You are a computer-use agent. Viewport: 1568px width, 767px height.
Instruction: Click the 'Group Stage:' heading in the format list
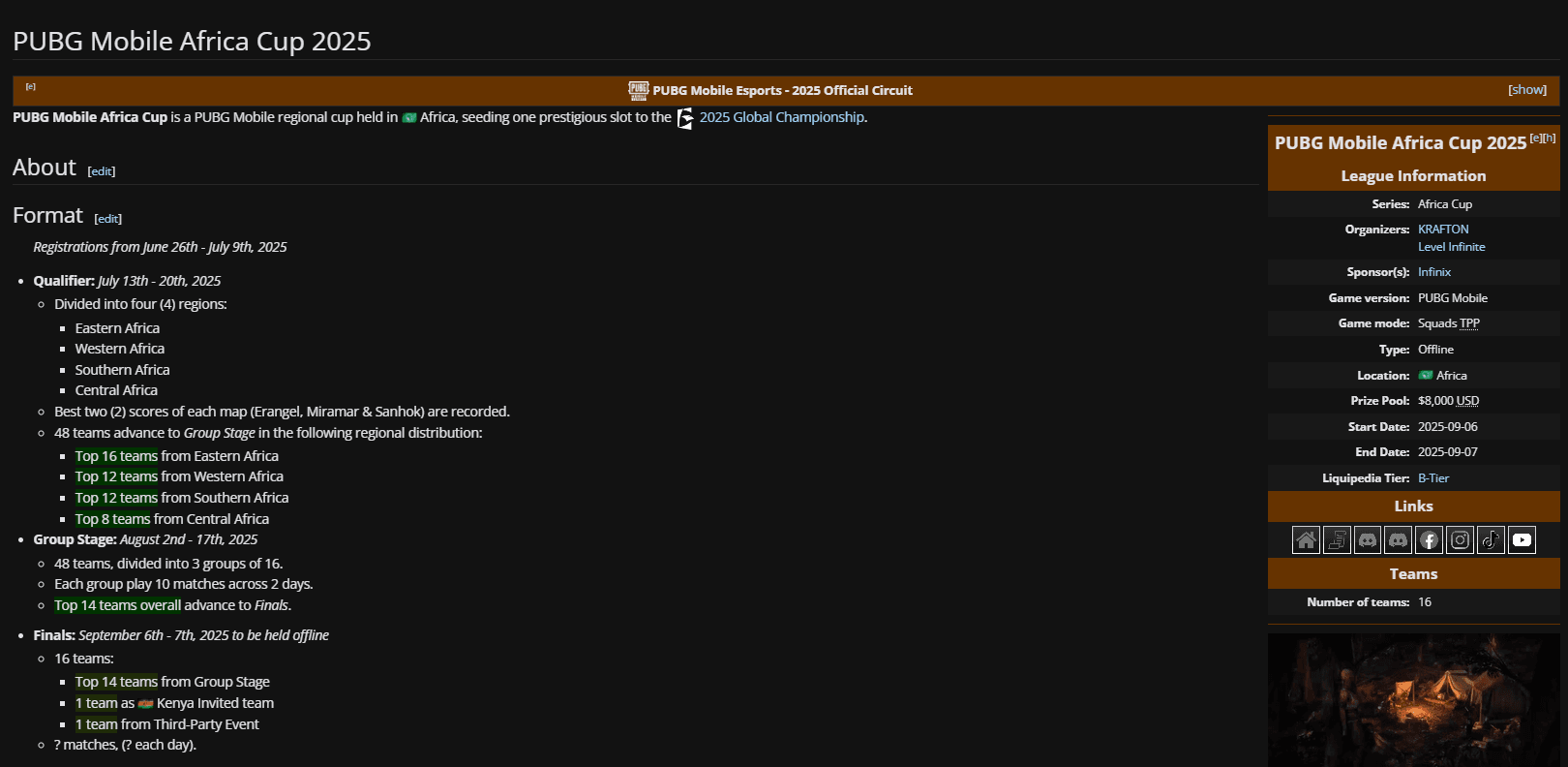click(75, 539)
